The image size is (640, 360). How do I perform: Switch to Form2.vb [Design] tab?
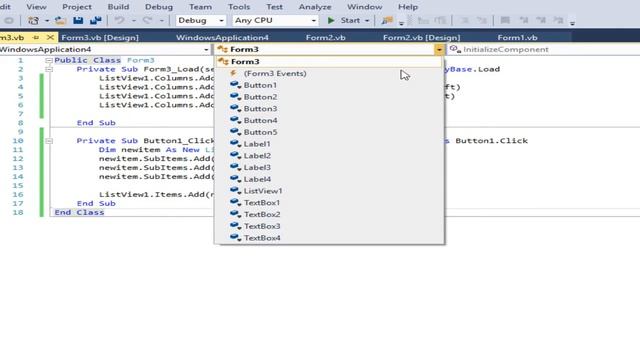421,38
